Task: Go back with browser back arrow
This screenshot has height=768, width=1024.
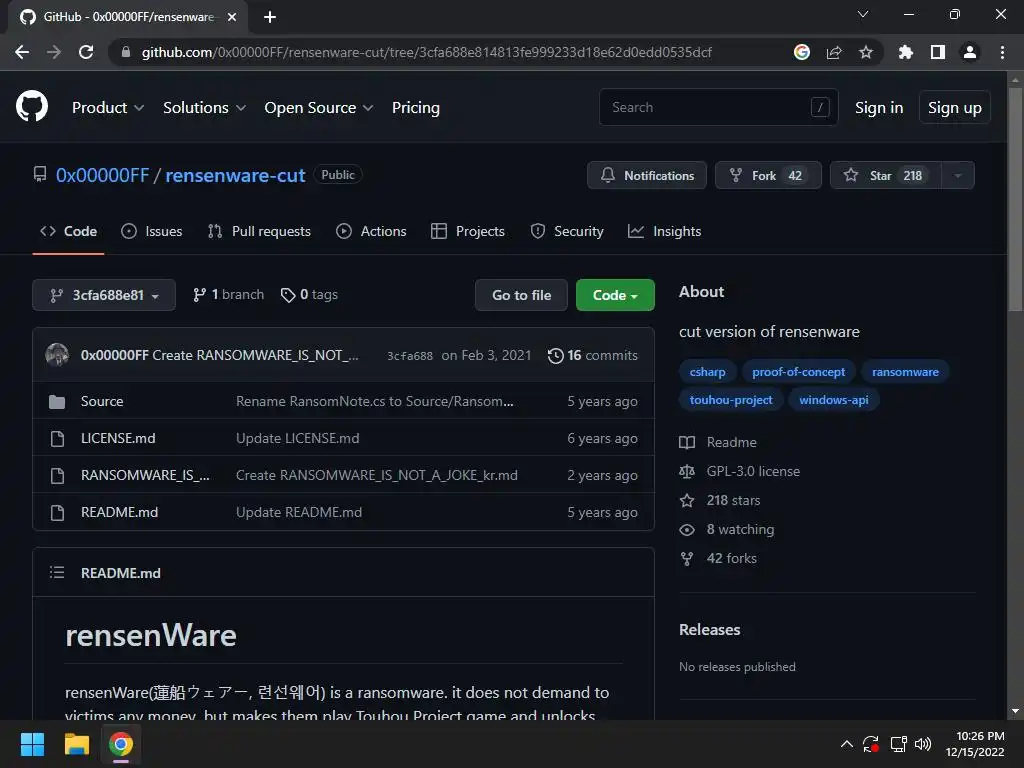Action: coord(22,52)
